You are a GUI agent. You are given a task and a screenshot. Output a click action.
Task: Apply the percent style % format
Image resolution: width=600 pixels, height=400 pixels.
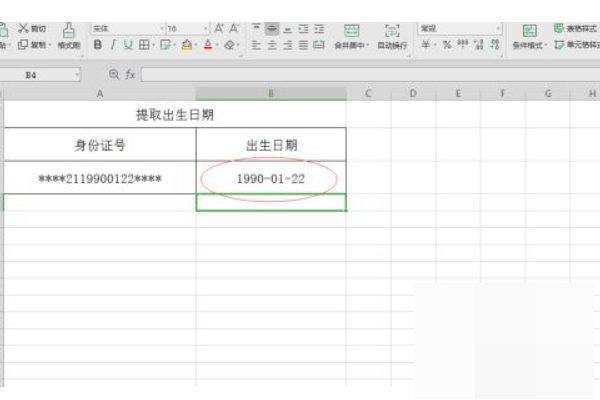[x=447, y=45]
